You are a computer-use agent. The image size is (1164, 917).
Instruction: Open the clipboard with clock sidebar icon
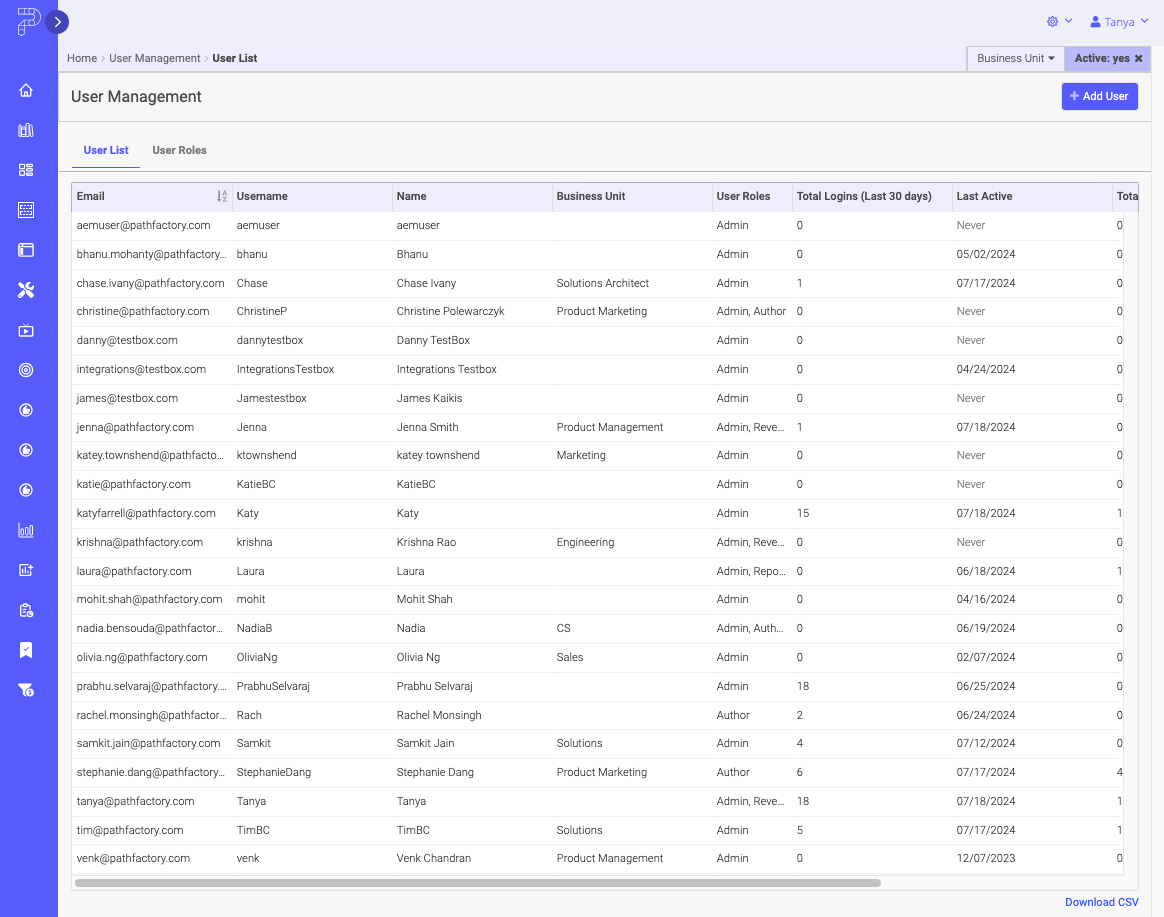26,610
